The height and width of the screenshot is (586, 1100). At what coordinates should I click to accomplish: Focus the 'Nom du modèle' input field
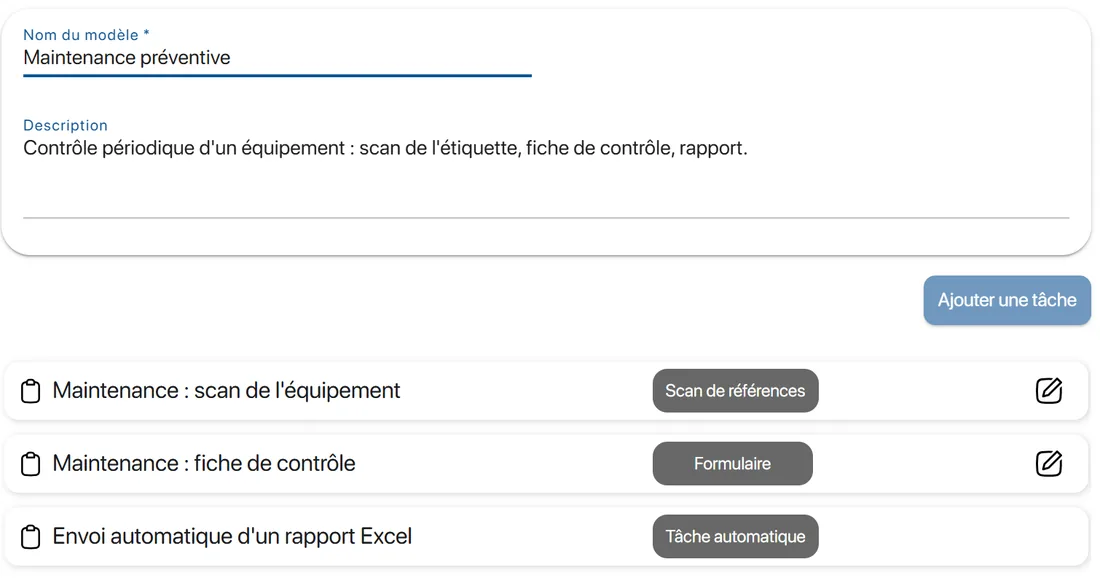coord(277,58)
